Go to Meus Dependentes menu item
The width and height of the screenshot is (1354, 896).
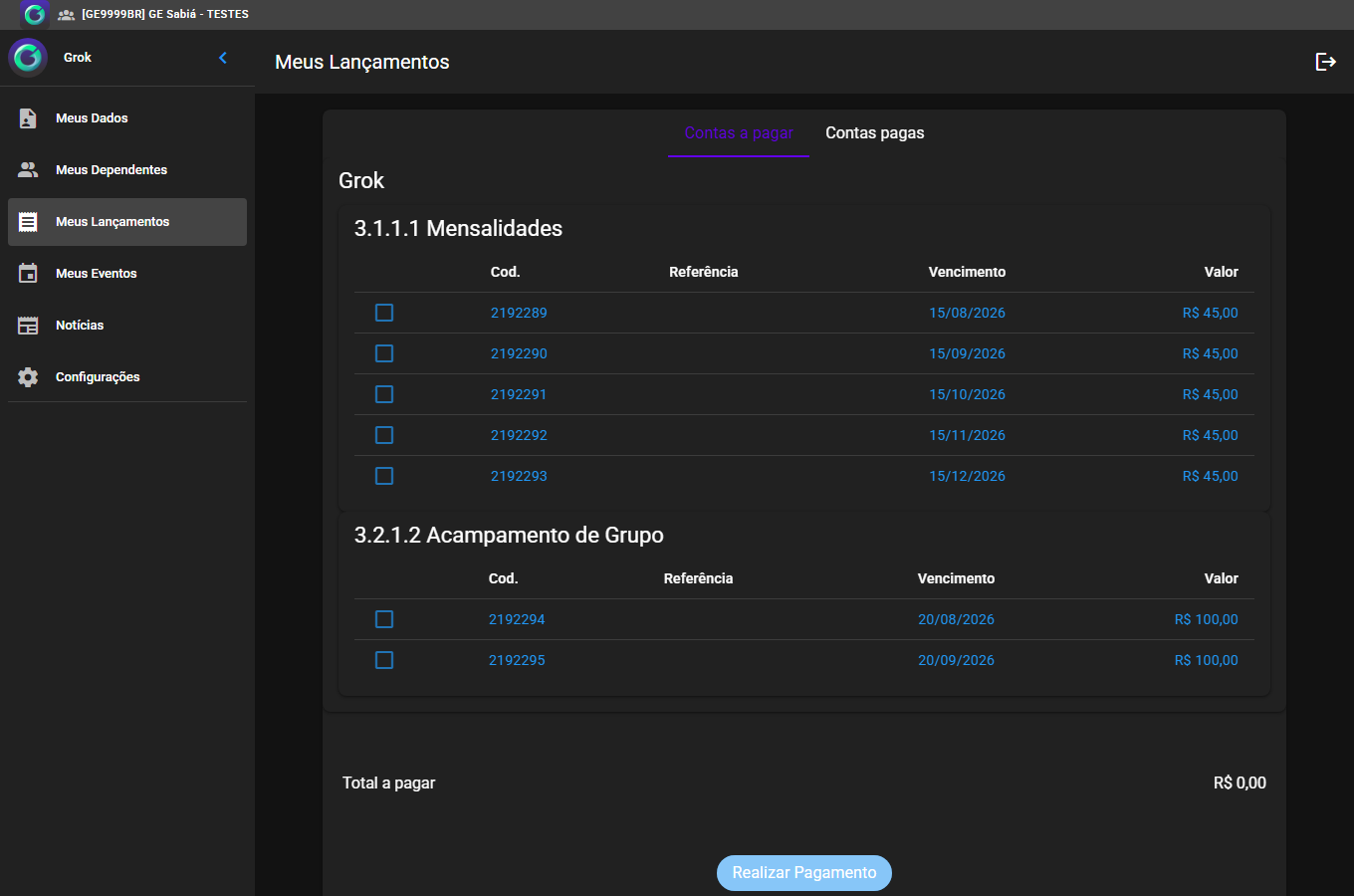click(127, 170)
